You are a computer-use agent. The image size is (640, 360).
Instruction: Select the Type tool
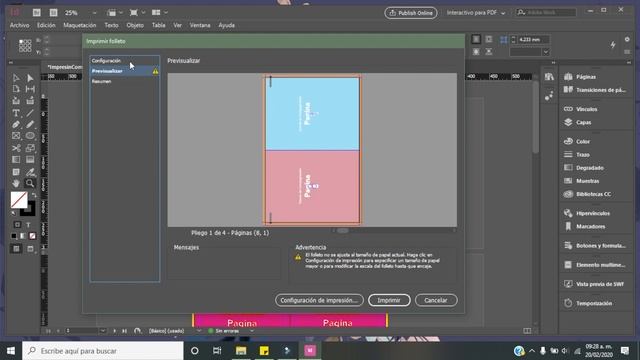point(16,113)
